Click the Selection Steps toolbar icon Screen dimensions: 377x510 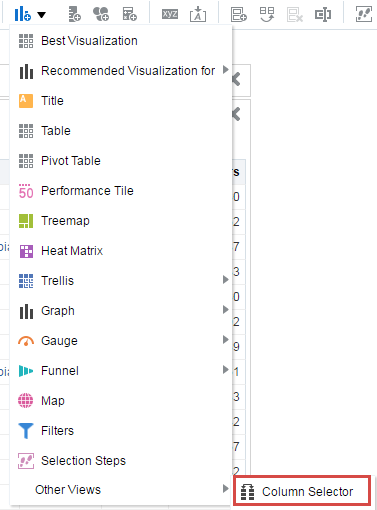click(364, 14)
